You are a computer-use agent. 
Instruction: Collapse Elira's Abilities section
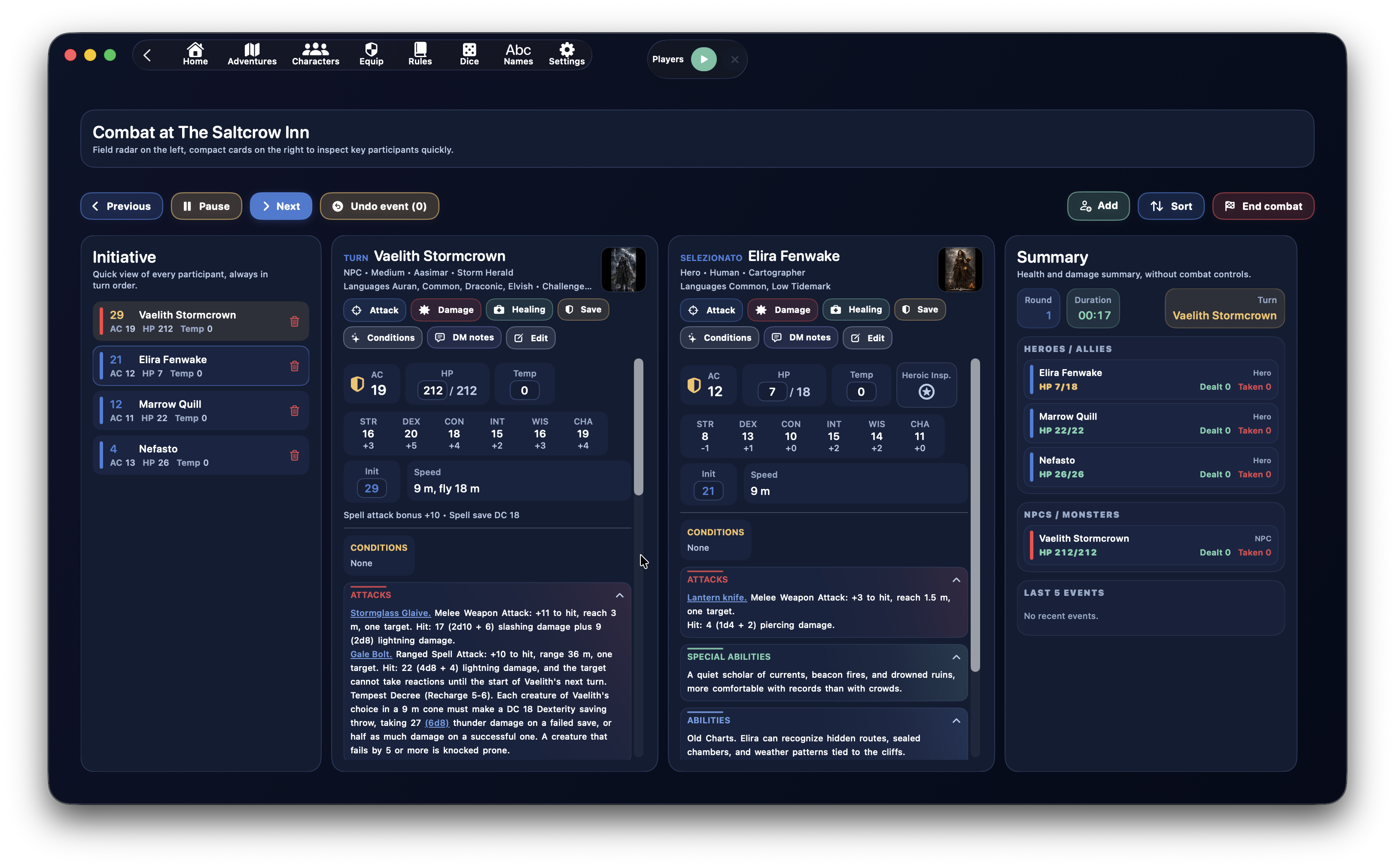(956, 720)
